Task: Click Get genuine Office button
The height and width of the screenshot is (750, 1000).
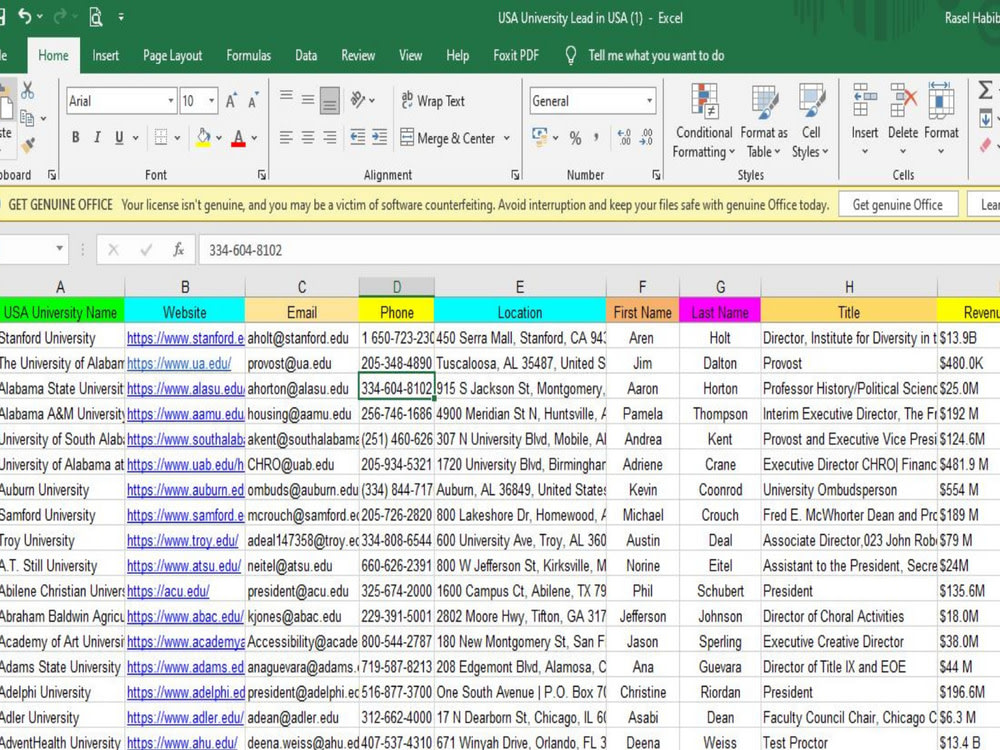Action: click(897, 205)
